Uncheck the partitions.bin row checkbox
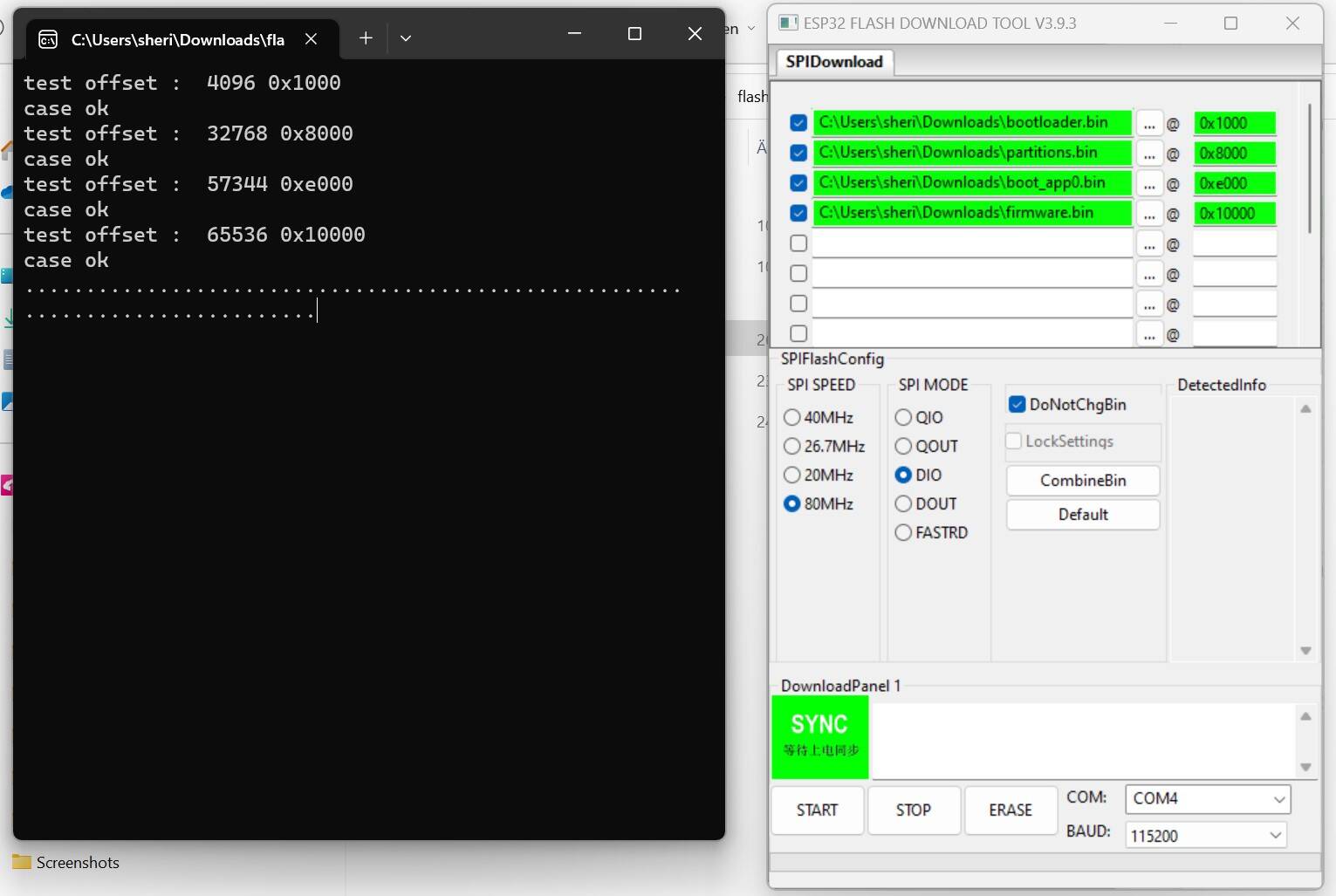The image size is (1336, 896). 798,153
